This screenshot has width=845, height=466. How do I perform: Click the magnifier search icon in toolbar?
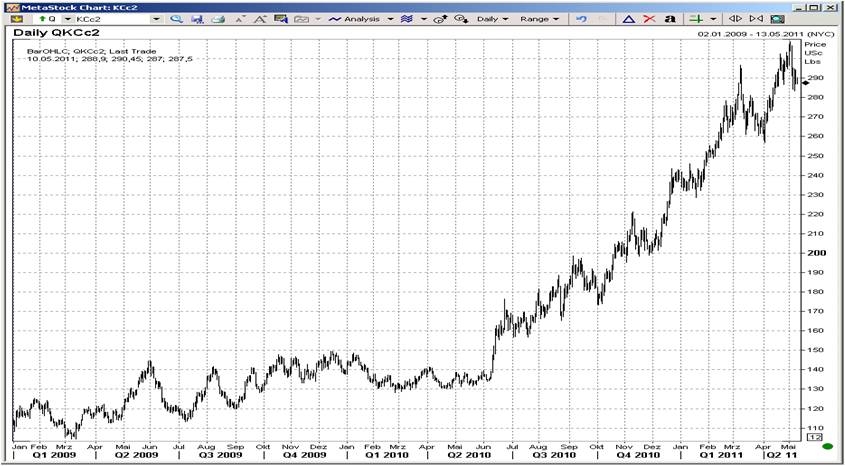click(176, 19)
